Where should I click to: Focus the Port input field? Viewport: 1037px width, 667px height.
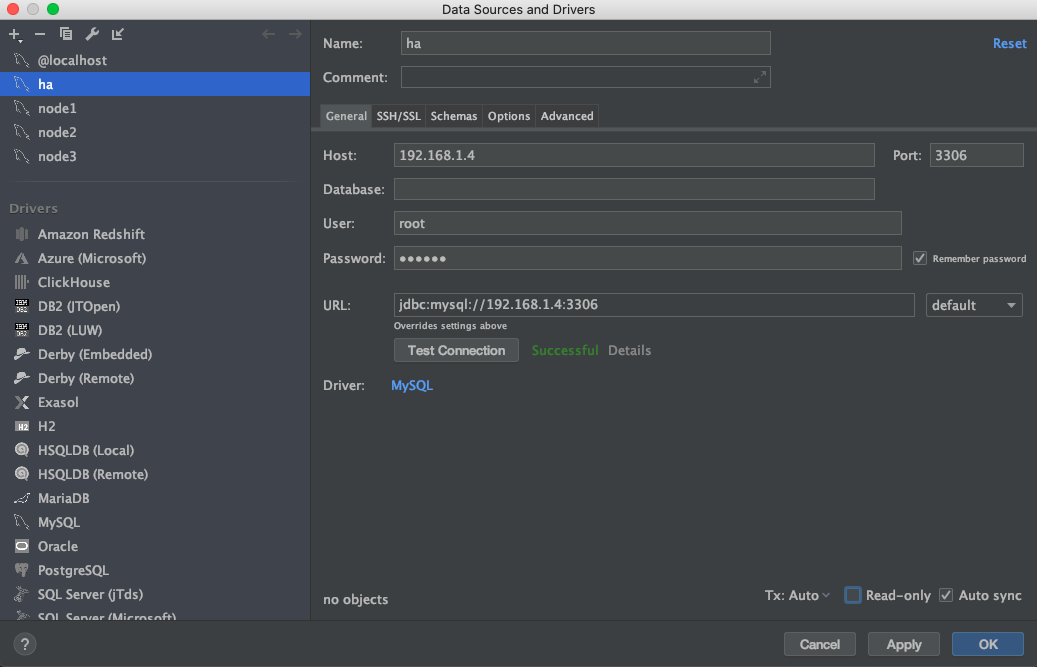click(x=976, y=155)
